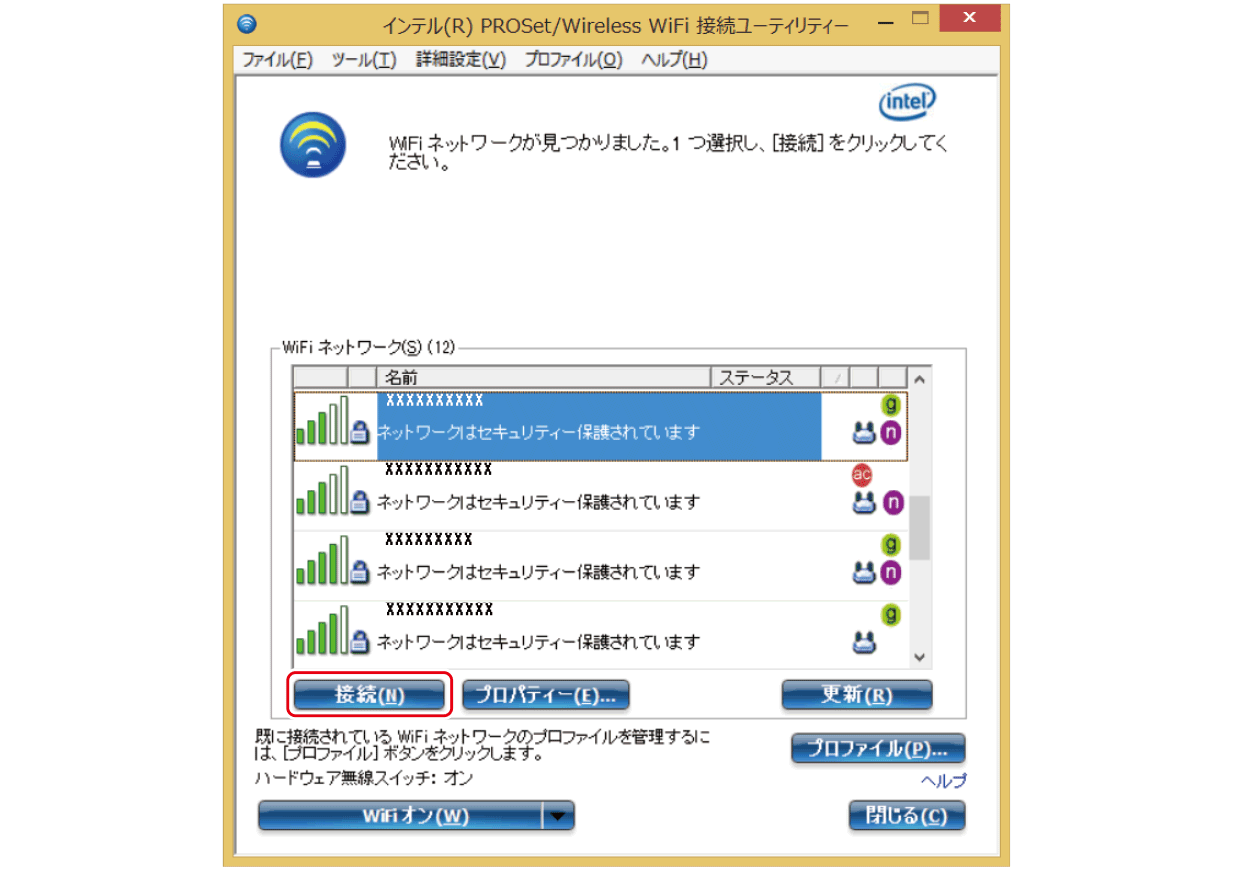The height and width of the screenshot is (870, 1240).
Task: Open the WiFi オン dropdown arrow
Action: pyautogui.click(x=559, y=816)
